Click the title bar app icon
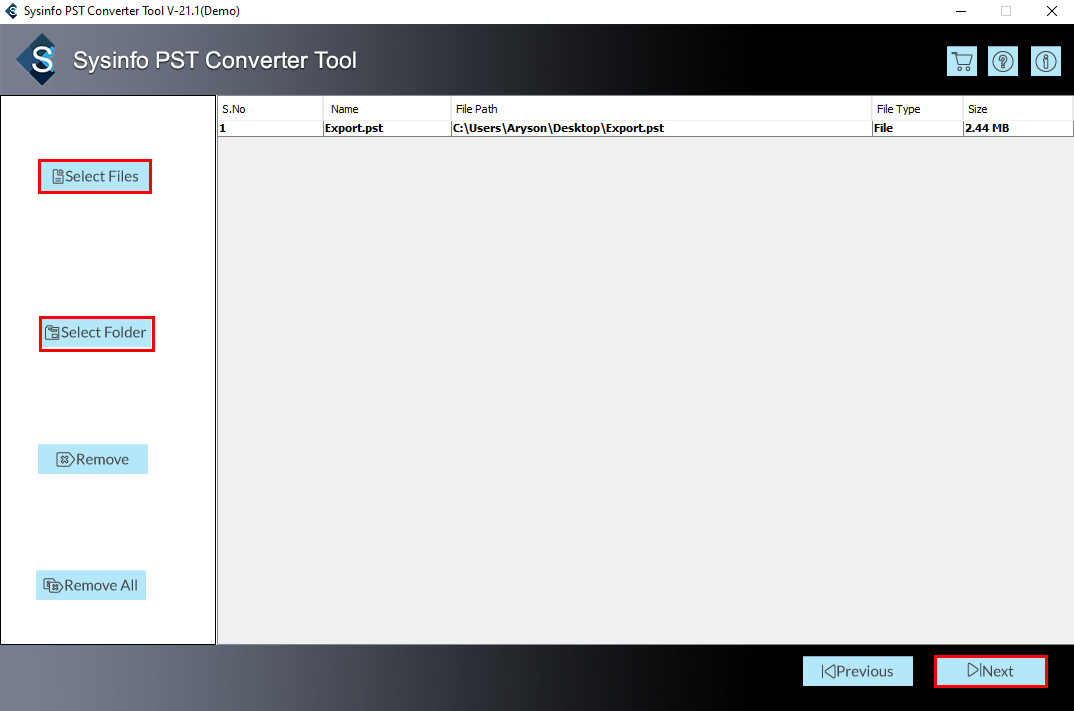Screen dimensions: 1074x711 point(12,11)
